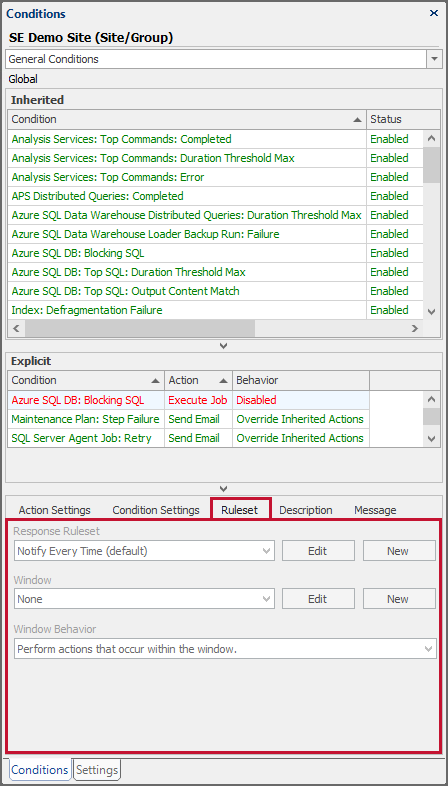Open the Window Behavior dropdown
The height and width of the screenshot is (786, 448).
[225, 649]
